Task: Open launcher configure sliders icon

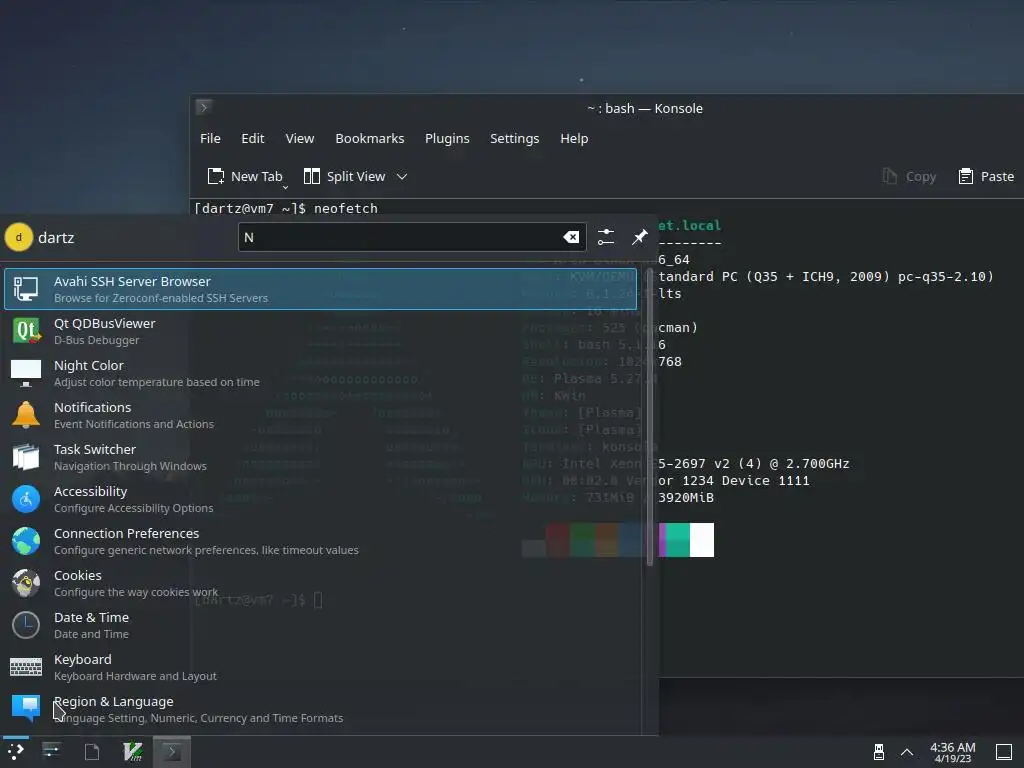Action: pyautogui.click(x=605, y=237)
